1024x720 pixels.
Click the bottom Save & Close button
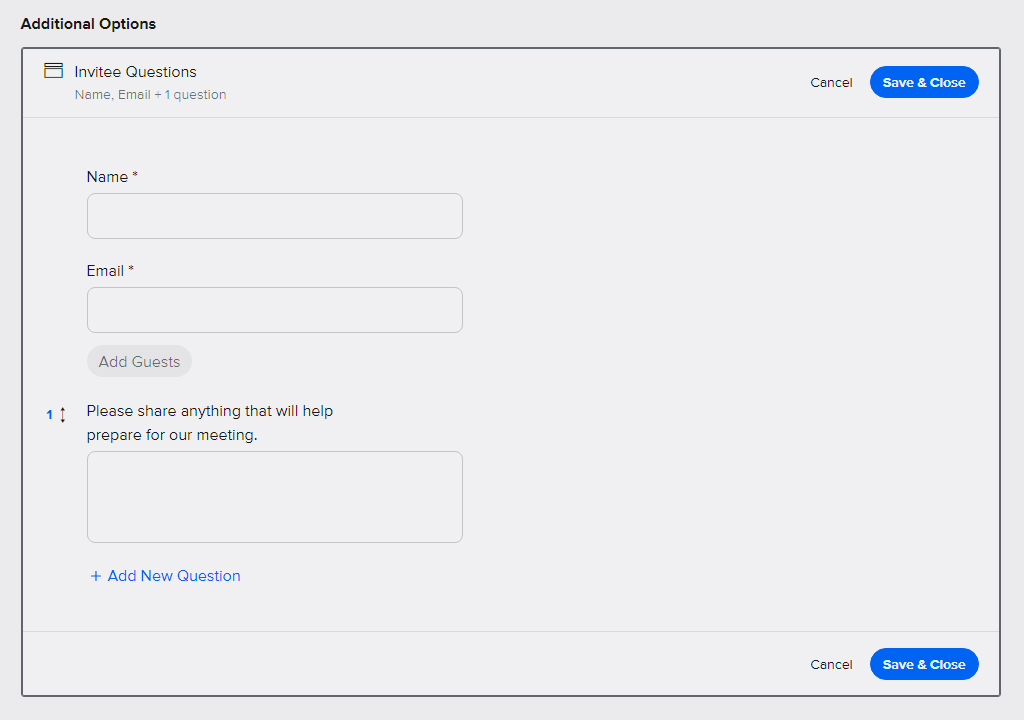[924, 664]
